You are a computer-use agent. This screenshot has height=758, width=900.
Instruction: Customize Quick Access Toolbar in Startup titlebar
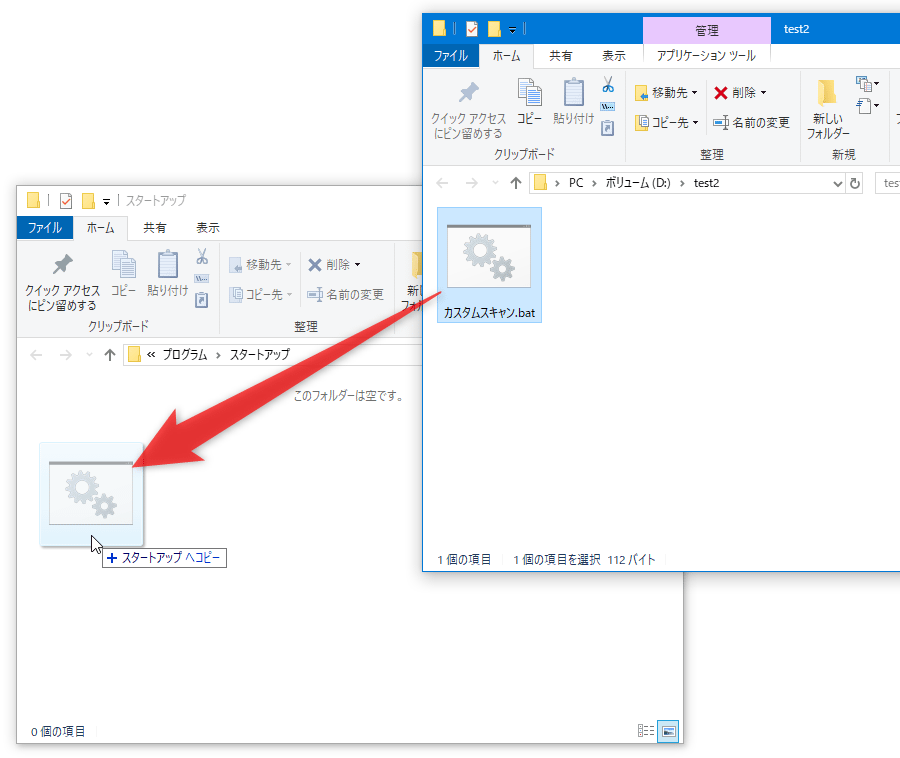coord(106,201)
